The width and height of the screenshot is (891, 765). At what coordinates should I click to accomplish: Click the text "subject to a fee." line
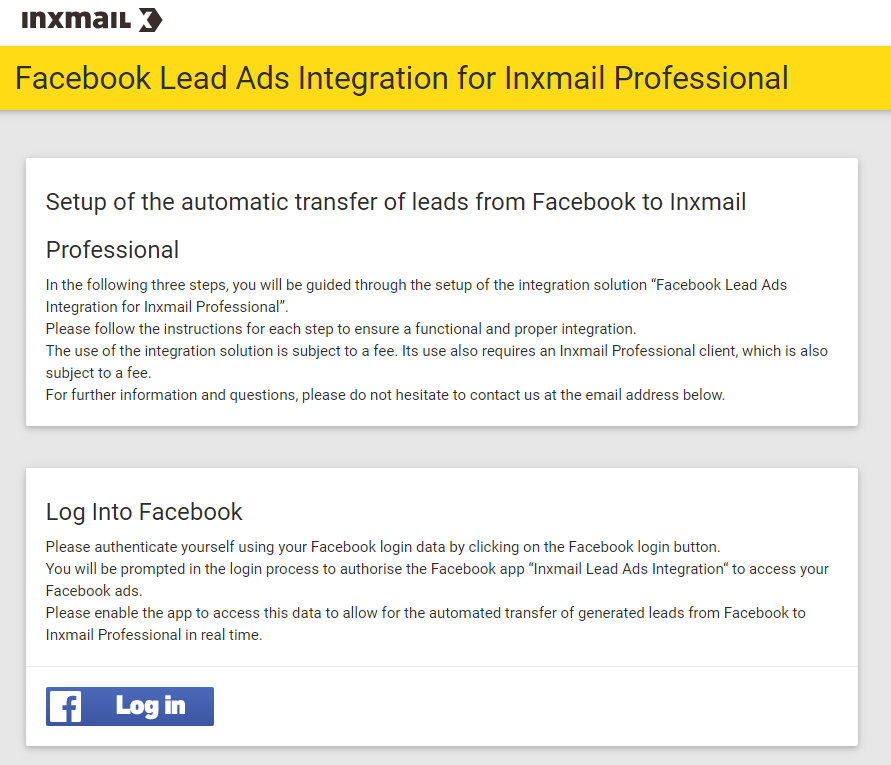coord(98,373)
